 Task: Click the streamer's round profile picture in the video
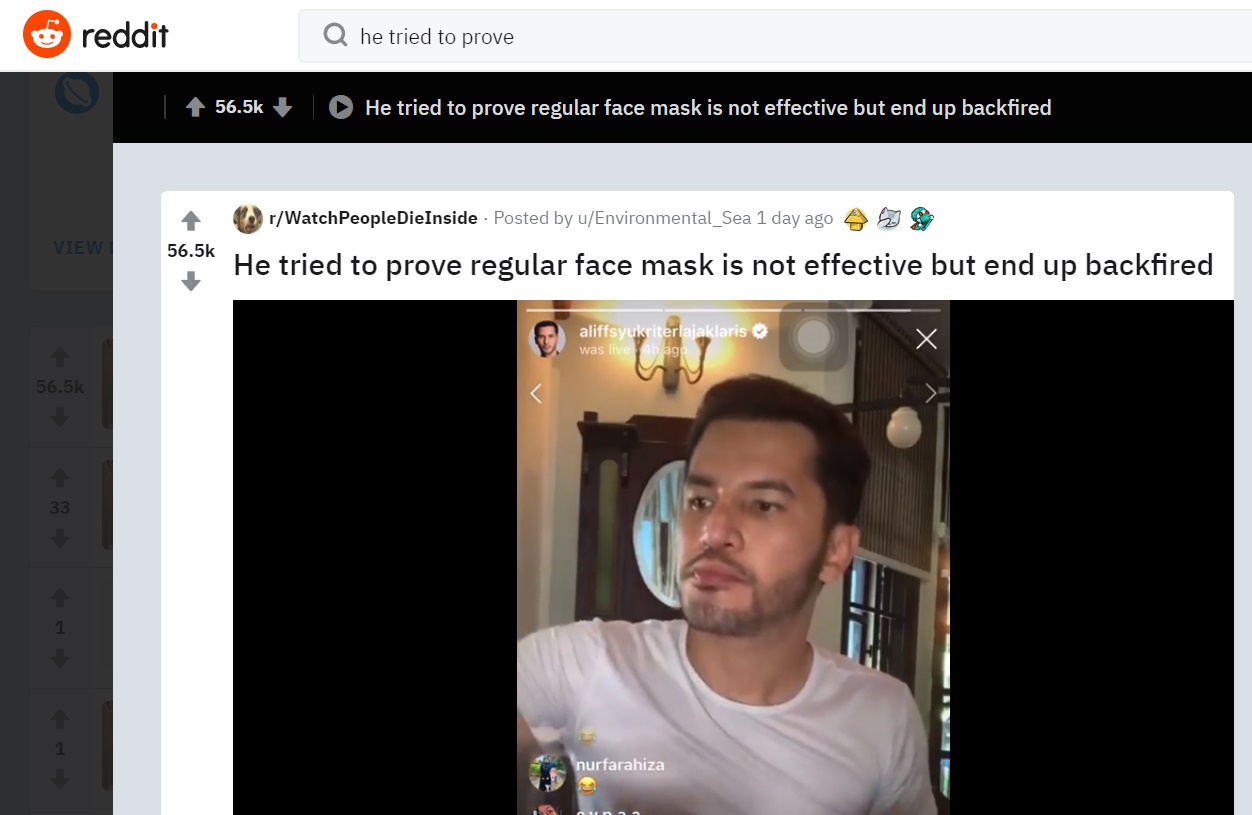(x=547, y=339)
